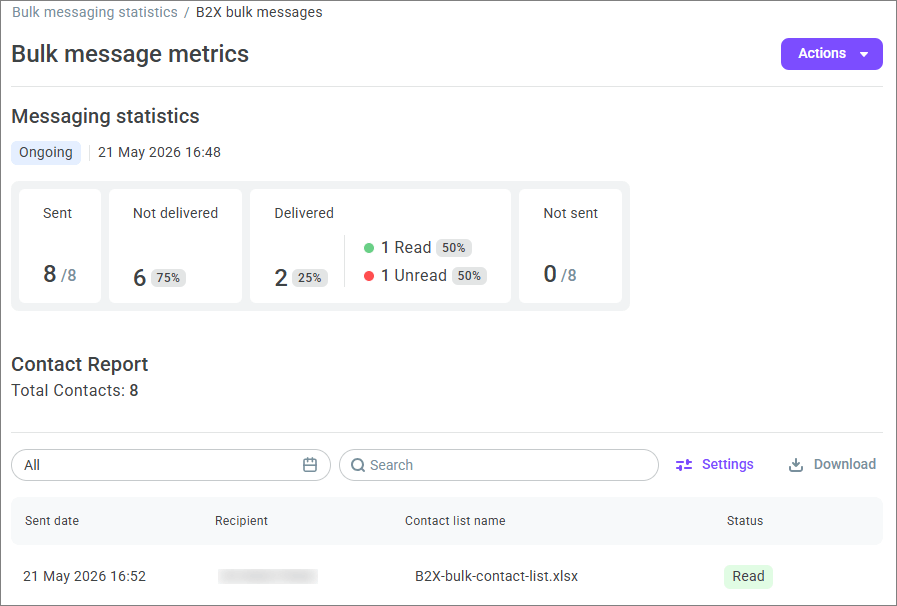Image resolution: width=897 pixels, height=606 pixels.
Task: Open the Actions dropdown button
Action: click(x=831, y=54)
